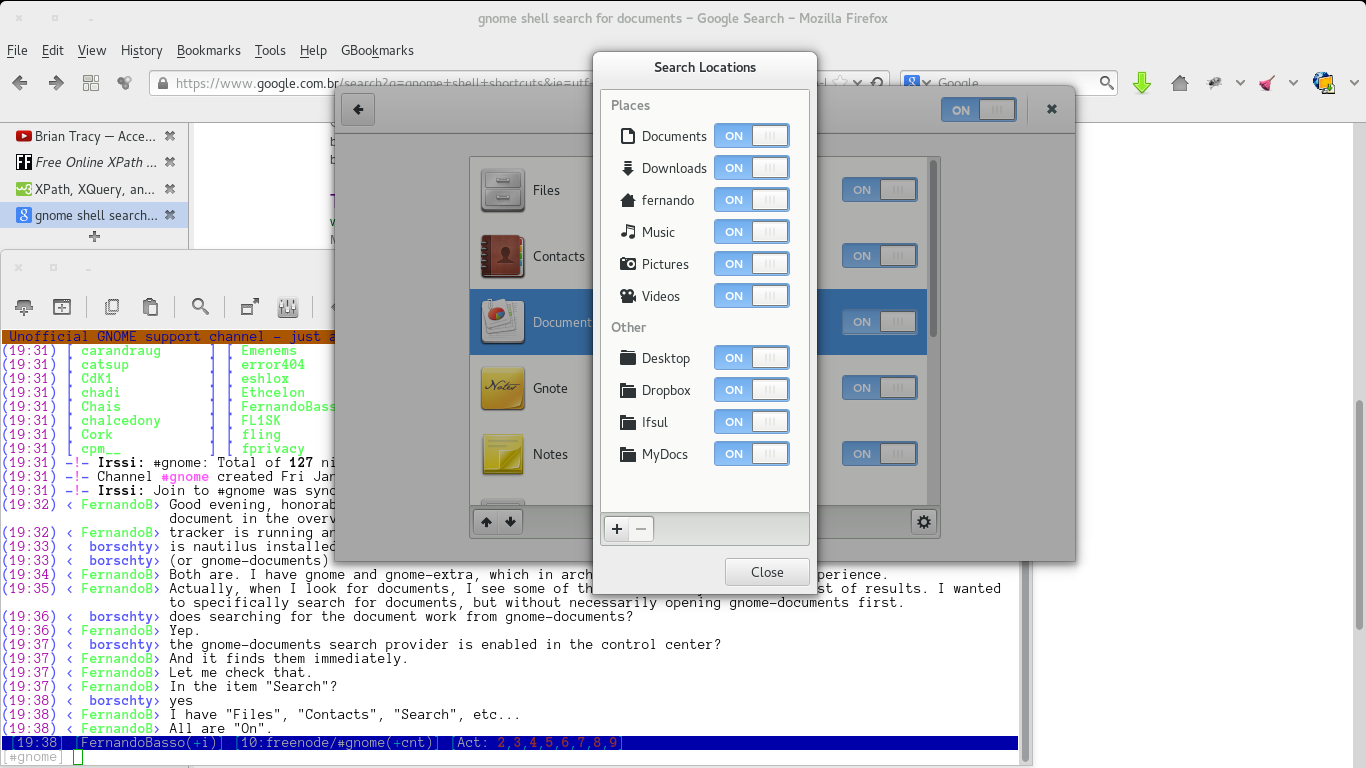The width and height of the screenshot is (1366, 768).
Task: Reload the current Firefox page
Action: [x=877, y=83]
